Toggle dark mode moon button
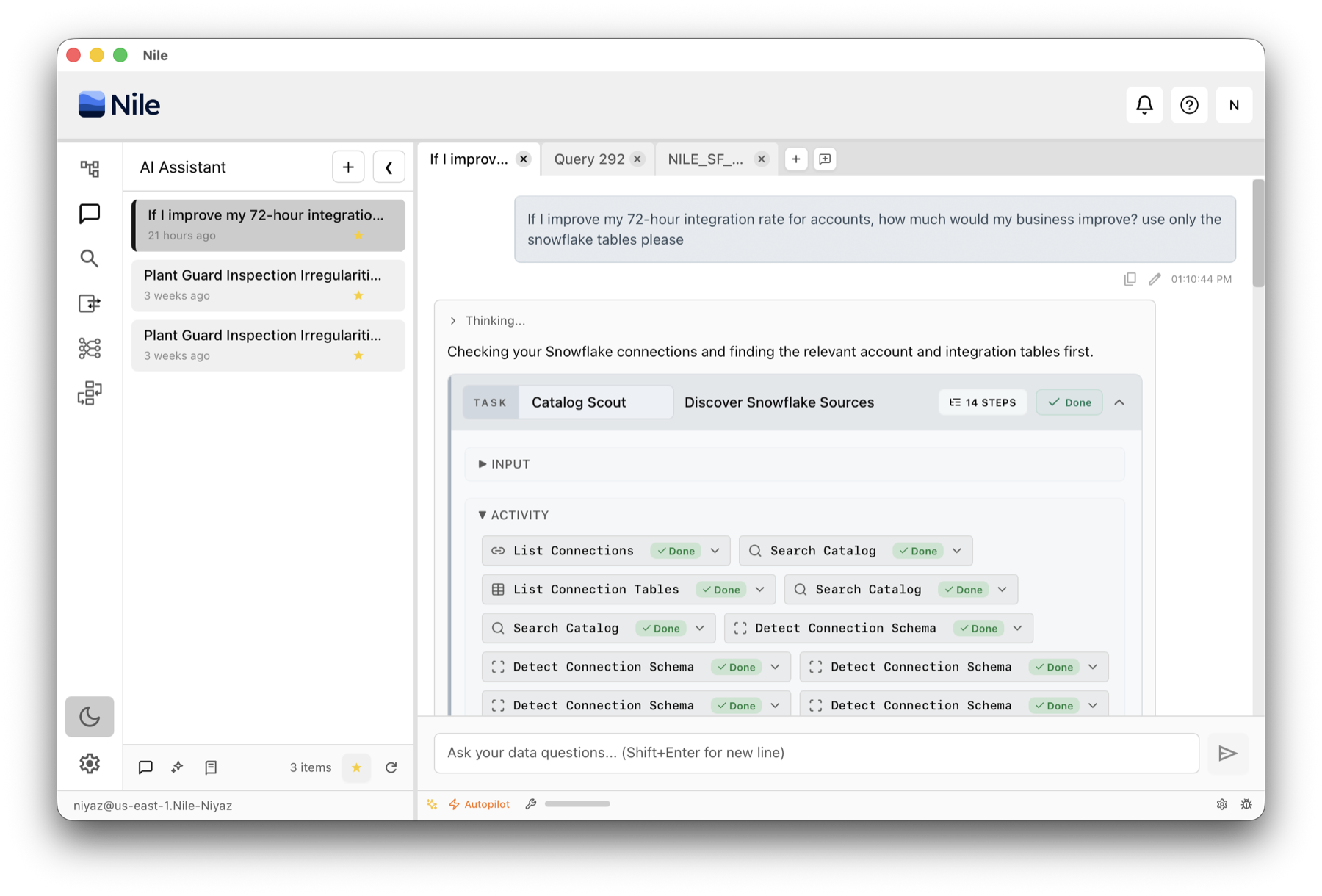This screenshot has width=1322, height=896. [90, 716]
